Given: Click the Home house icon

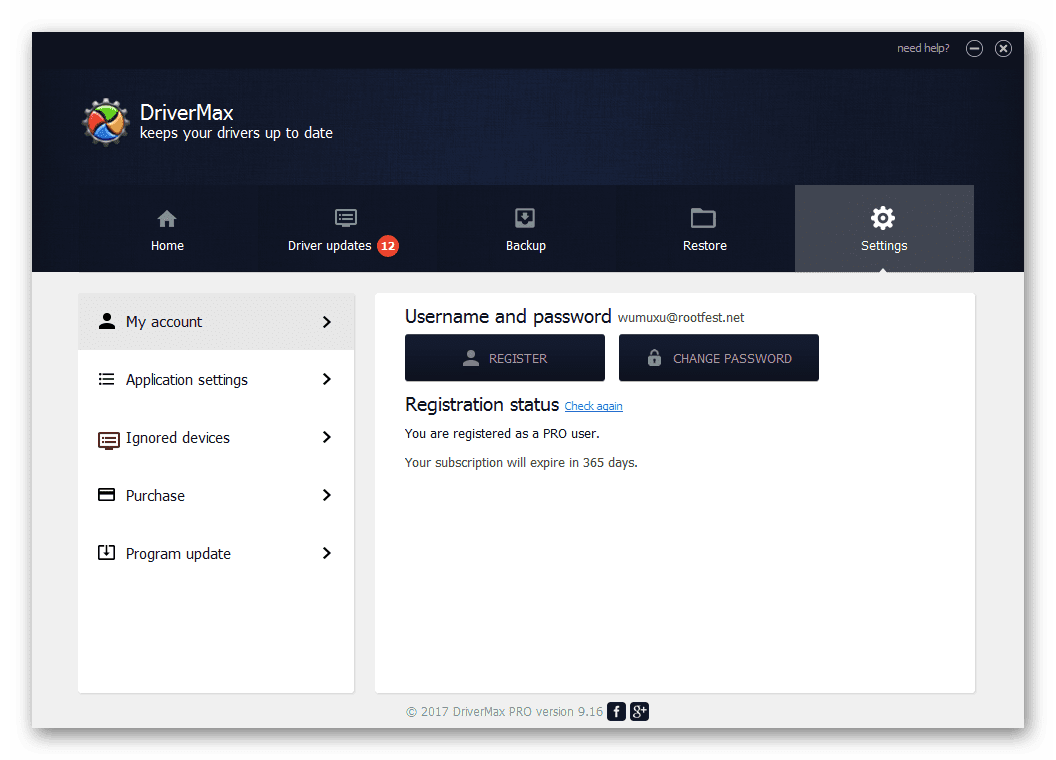Looking at the screenshot, I should [167, 219].
